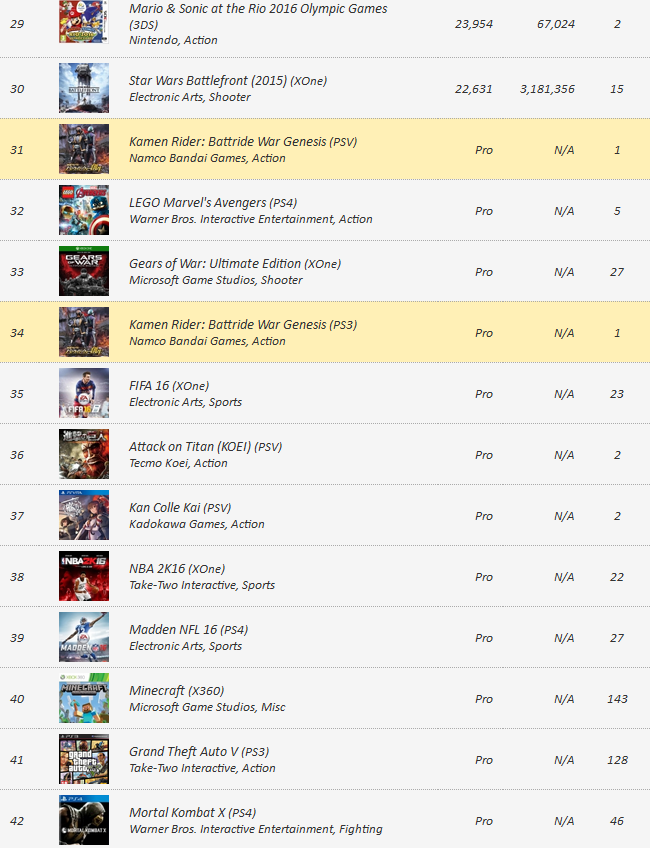
Task: Open Kamen Rider: Battride War Genesis (PSV) link
Action: tap(243, 142)
